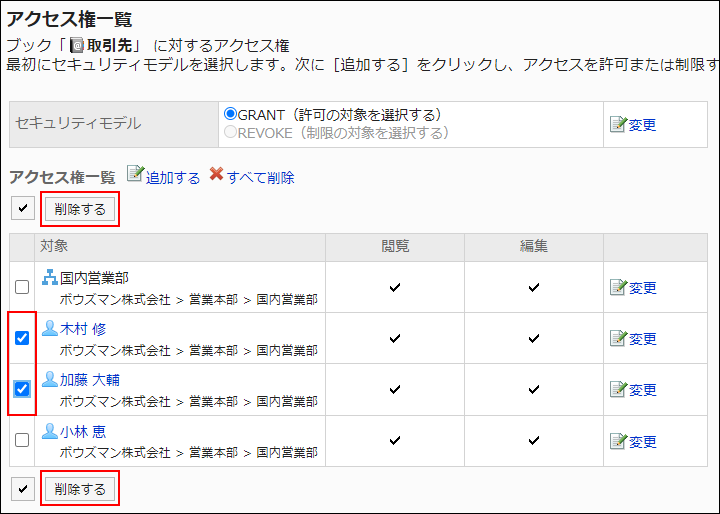Click the edit icon in the 木村 修 row
The height and width of the screenshot is (514, 720).
618,339
